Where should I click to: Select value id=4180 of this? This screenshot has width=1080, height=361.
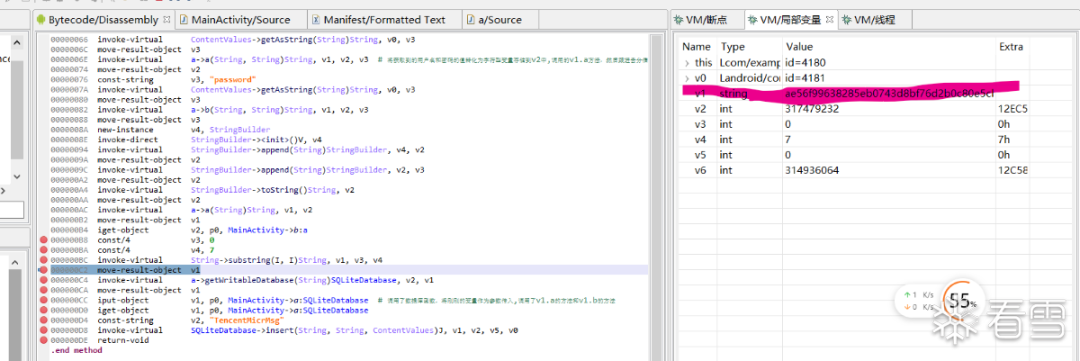coord(805,63)
